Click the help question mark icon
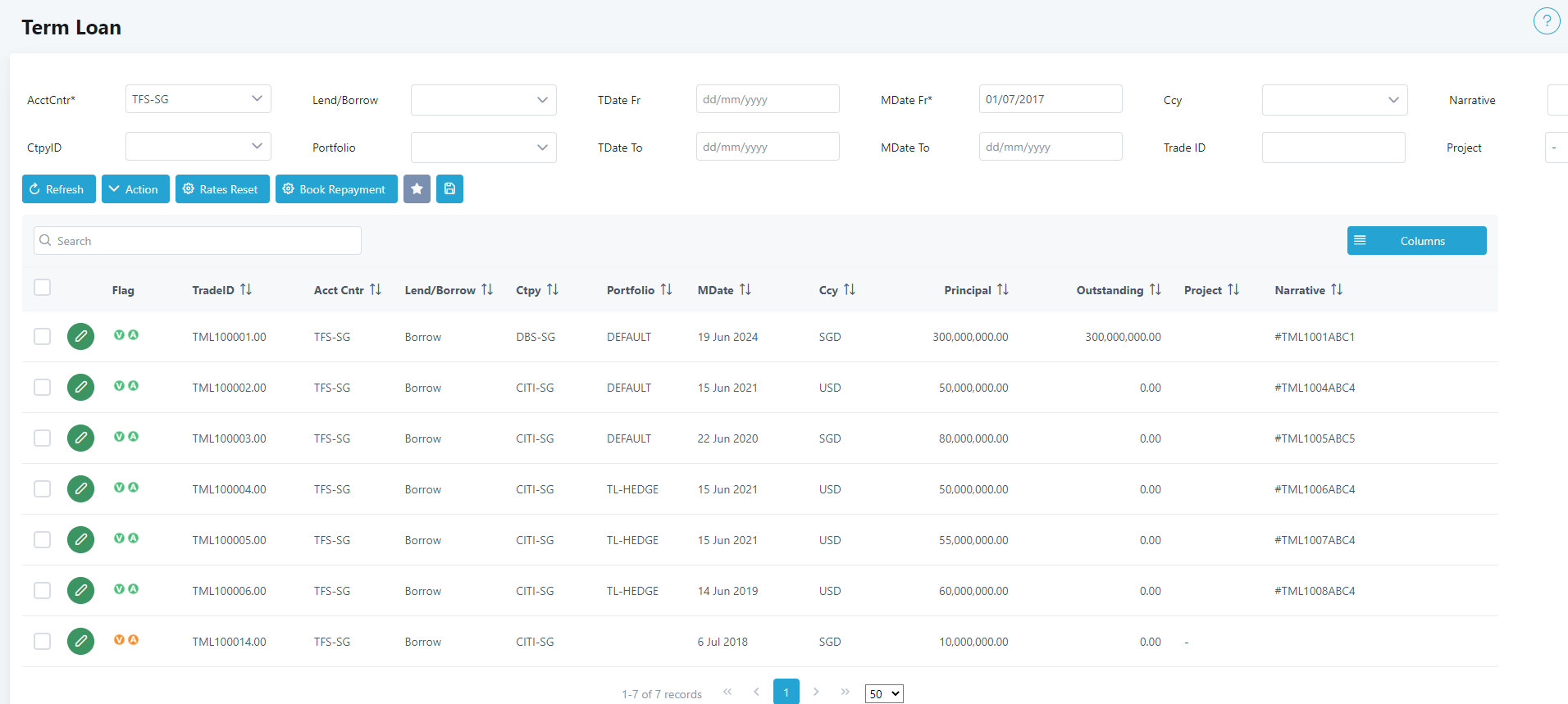Viewport: 1568px width, 704px height. 1546,21
